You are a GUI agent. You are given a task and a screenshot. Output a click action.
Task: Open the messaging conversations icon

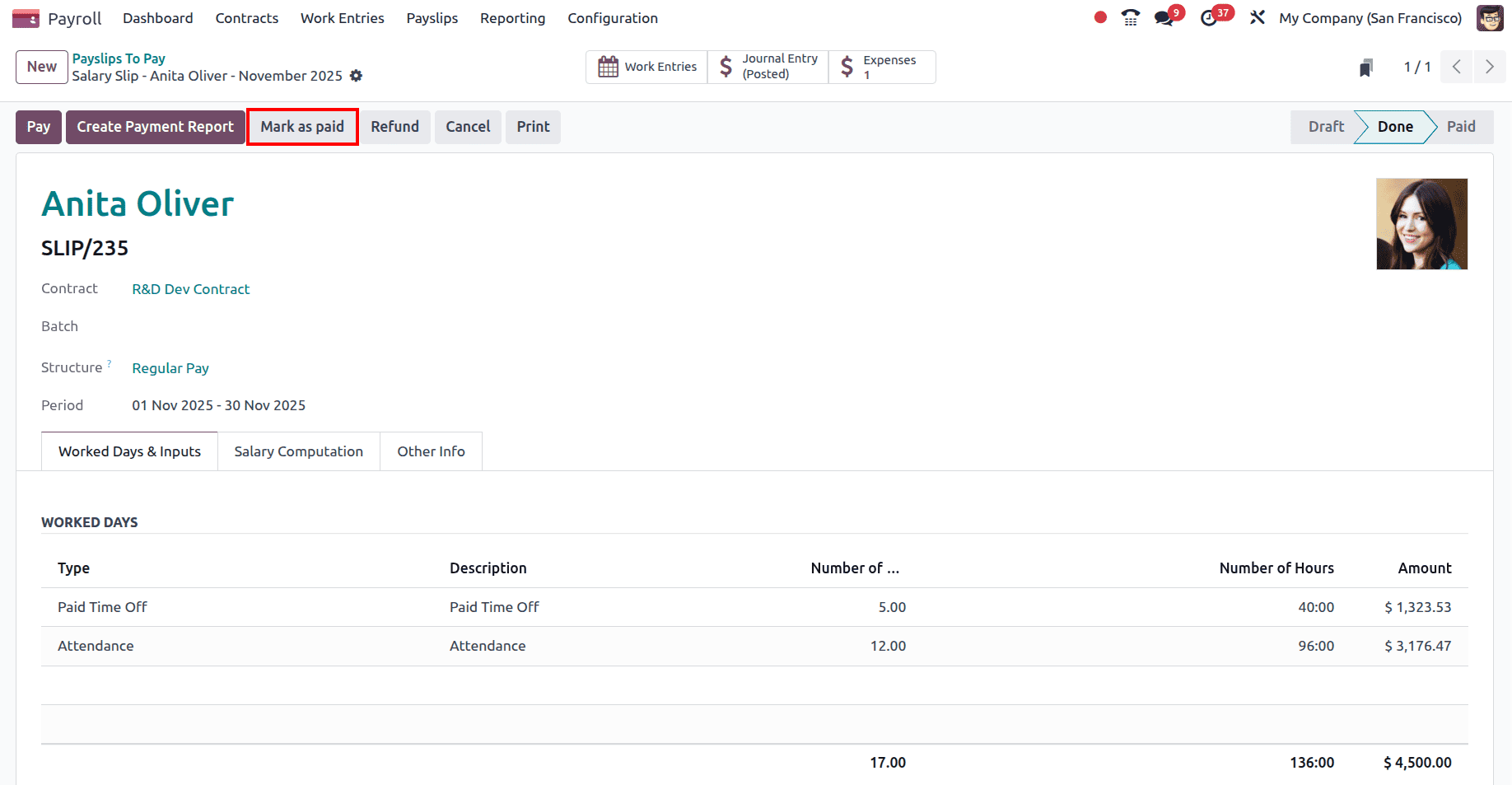[x=1163, y=16]
